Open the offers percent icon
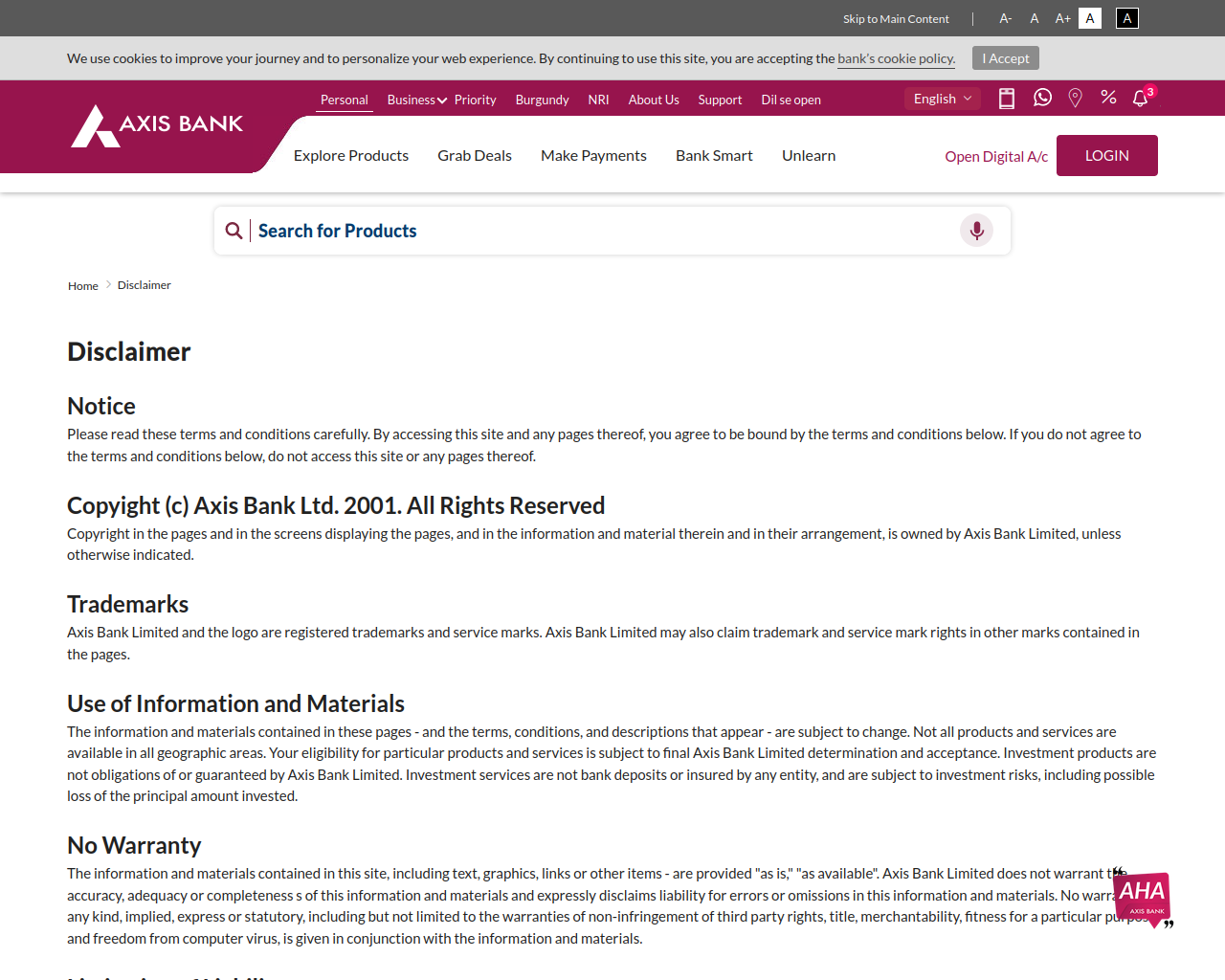 point(1108,97)
